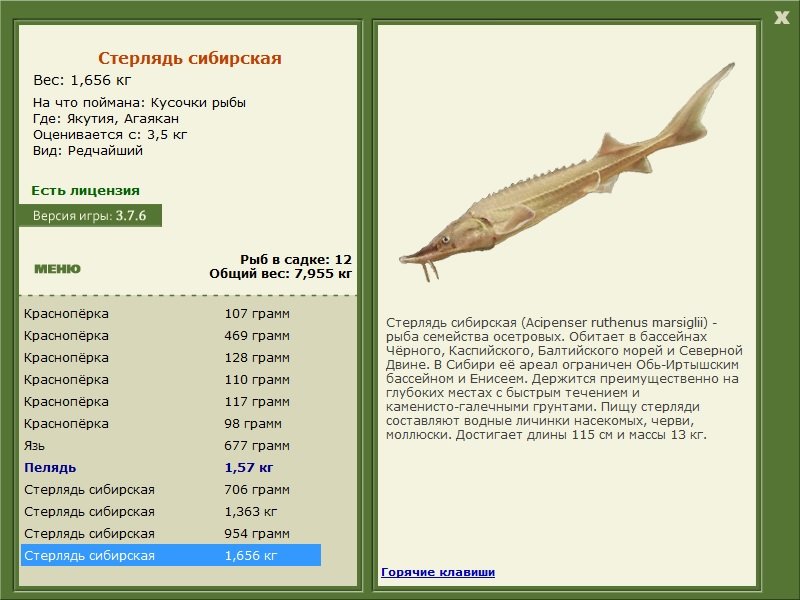
Task: Select the Краснопёрка 128 грамм row
Action: coord(171,357)
